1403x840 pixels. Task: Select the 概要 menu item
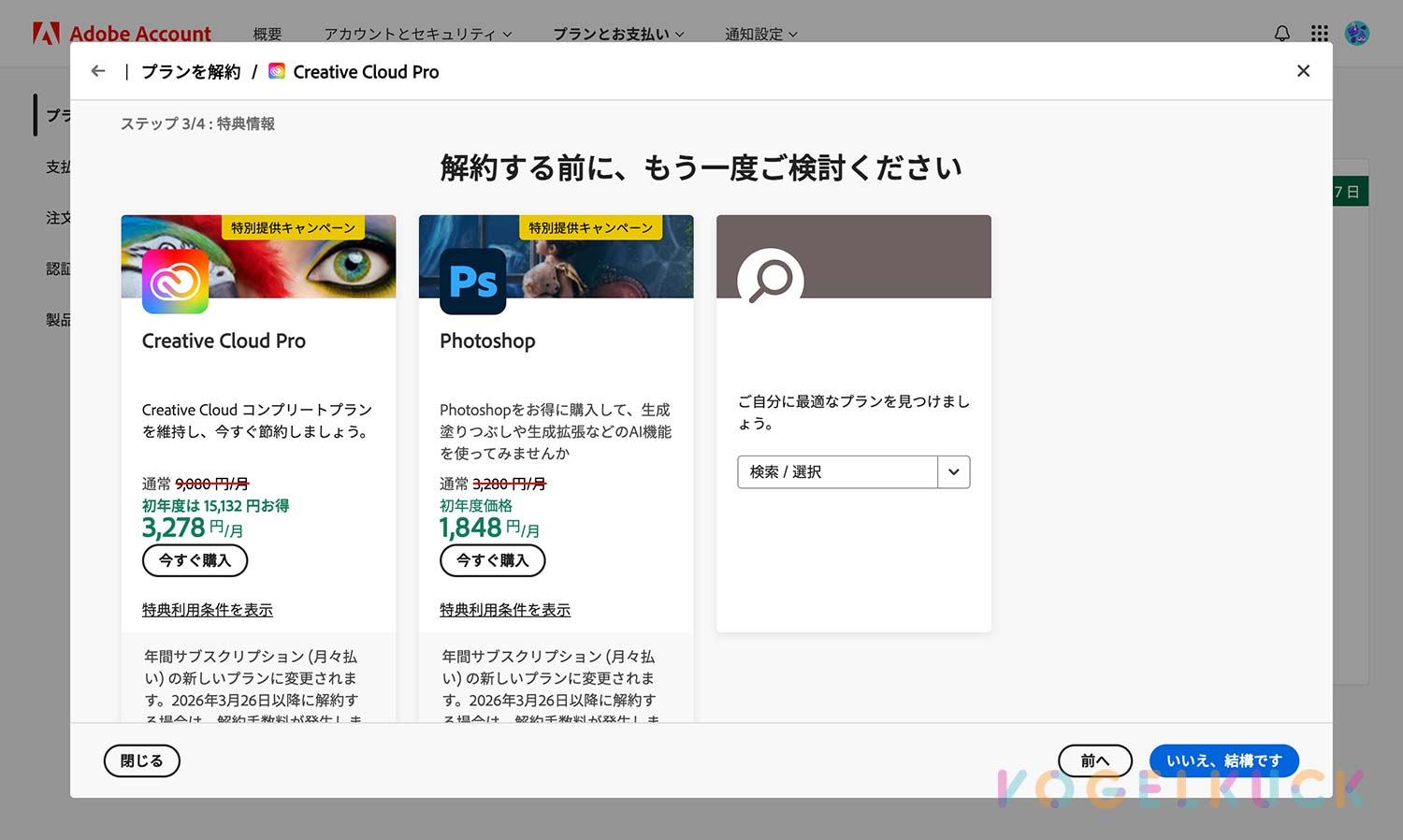pos(268,34)
